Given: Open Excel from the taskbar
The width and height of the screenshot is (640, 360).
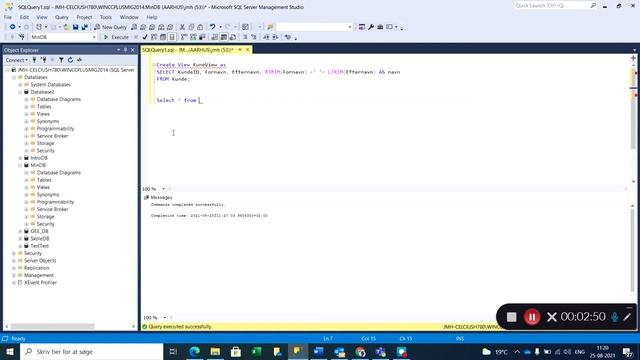Looking at the screenshot, I should pyautogui.click(x=257, y=351).
